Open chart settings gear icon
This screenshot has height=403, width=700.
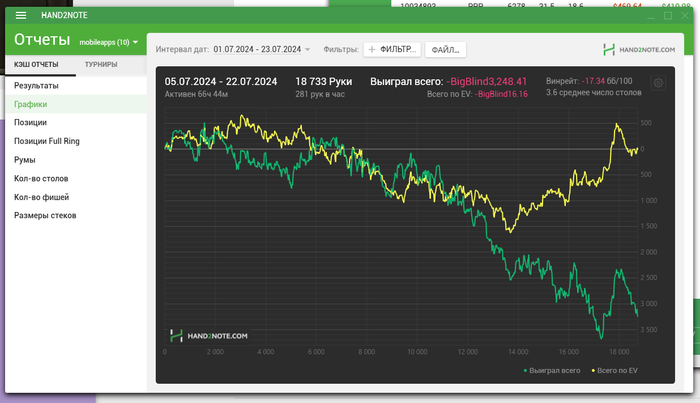coord(658,83)
